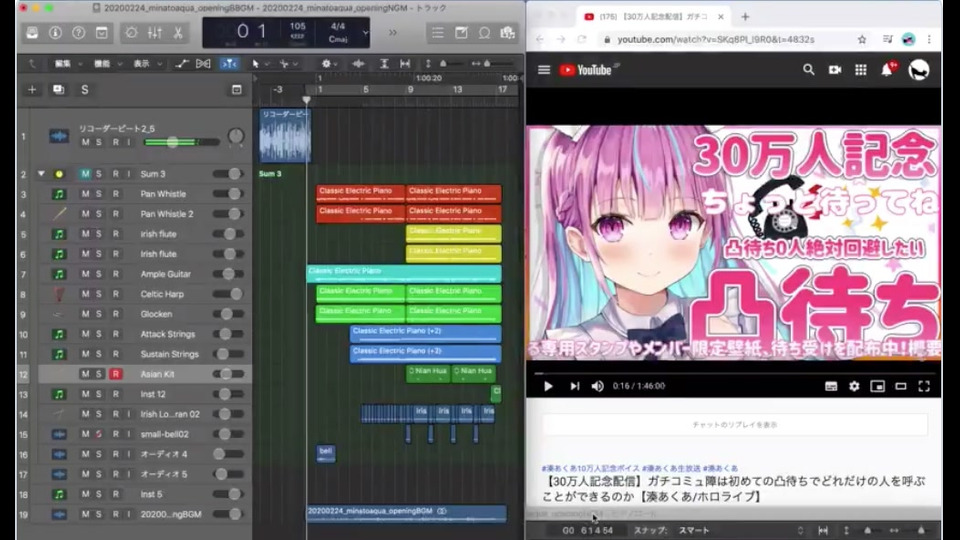This screenshot has width=960, height=540.
Task: Expand the LCD display mode arrow
Action: 365,32
